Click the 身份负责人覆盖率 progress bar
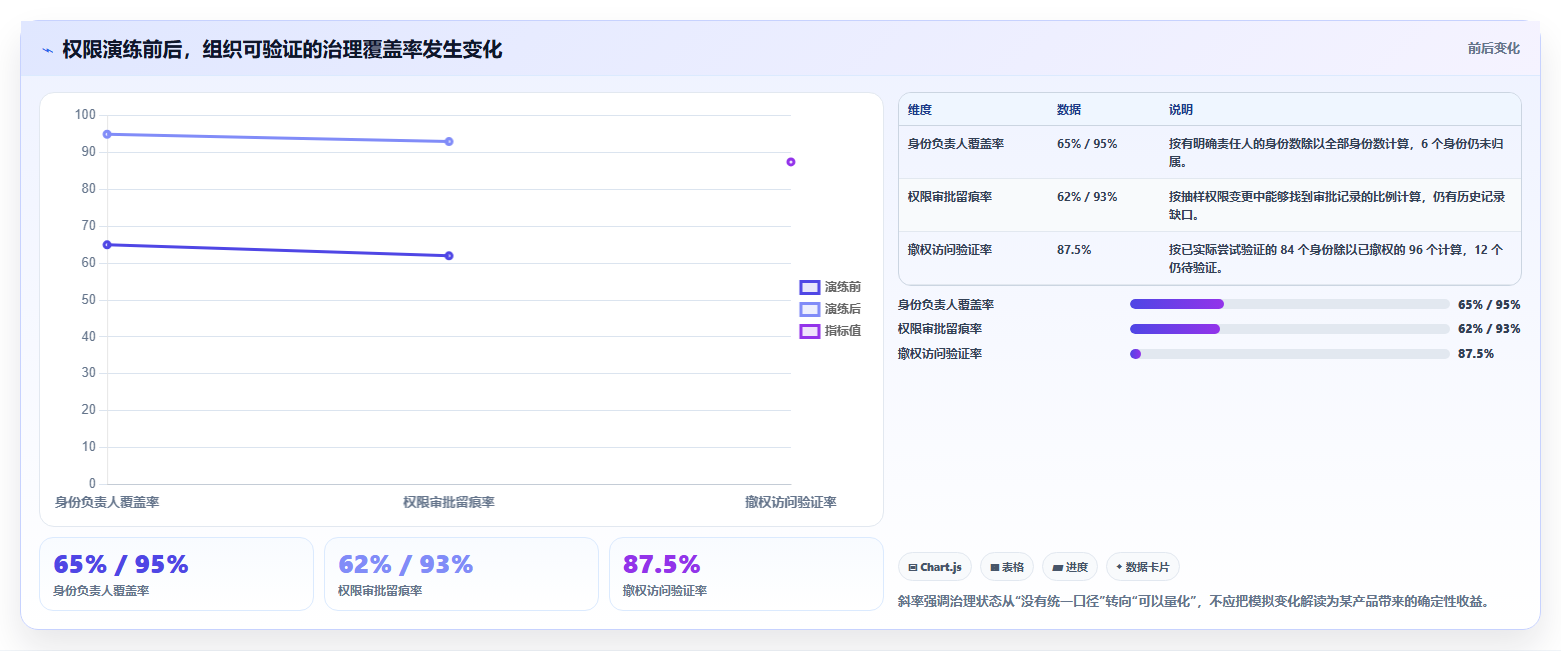Viewport: 1561px width, 651px height. (1289, 304)
